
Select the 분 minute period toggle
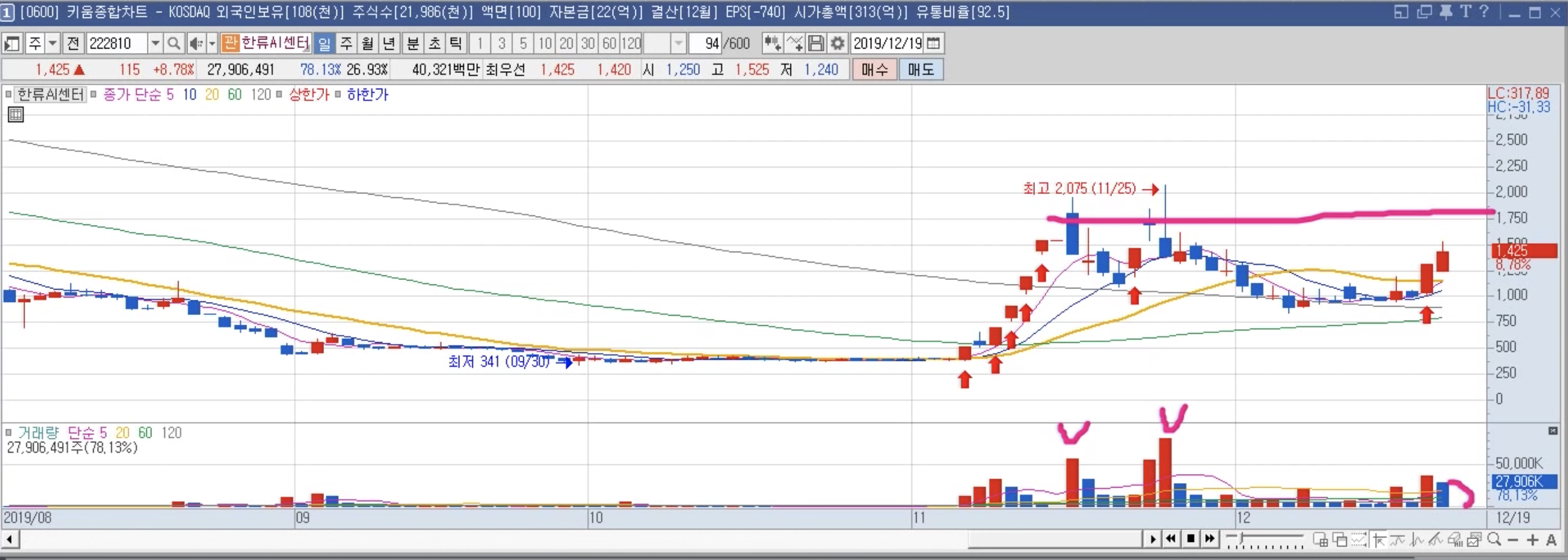tap(412, 43)
